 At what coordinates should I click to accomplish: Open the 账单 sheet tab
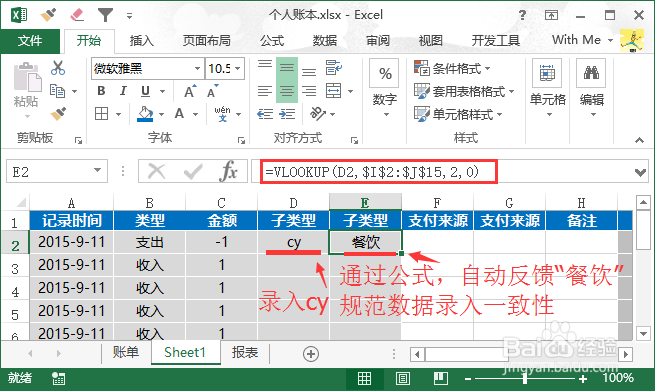(126, 353)
